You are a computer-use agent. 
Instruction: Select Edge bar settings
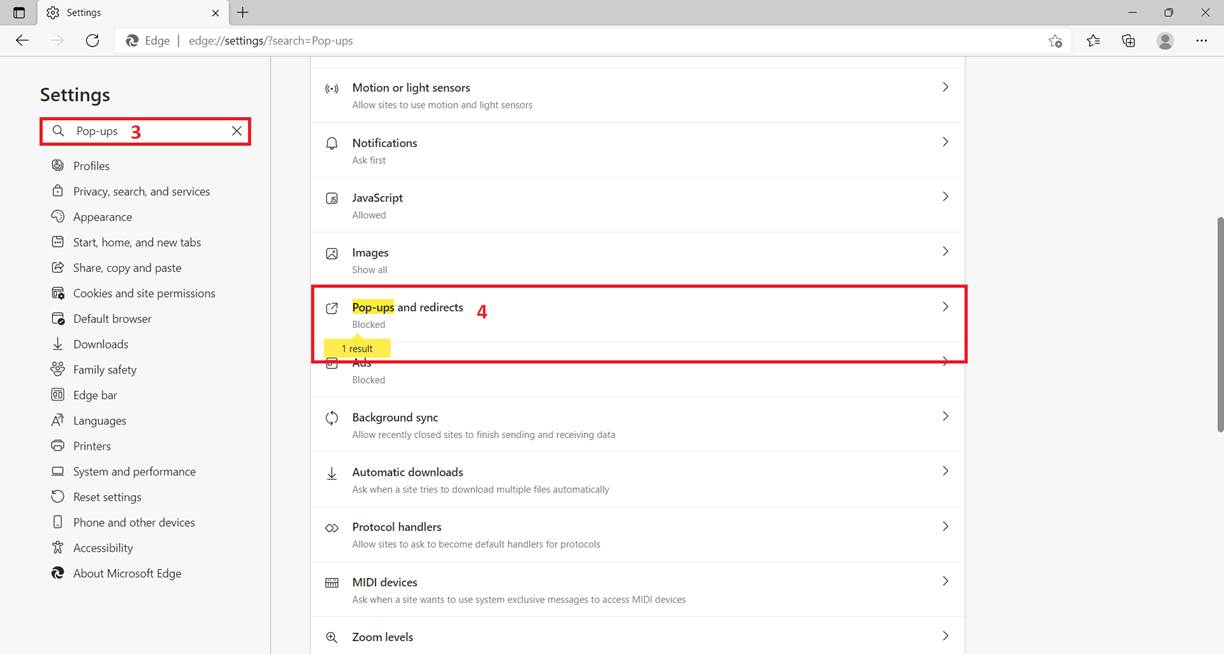(95, 395)
